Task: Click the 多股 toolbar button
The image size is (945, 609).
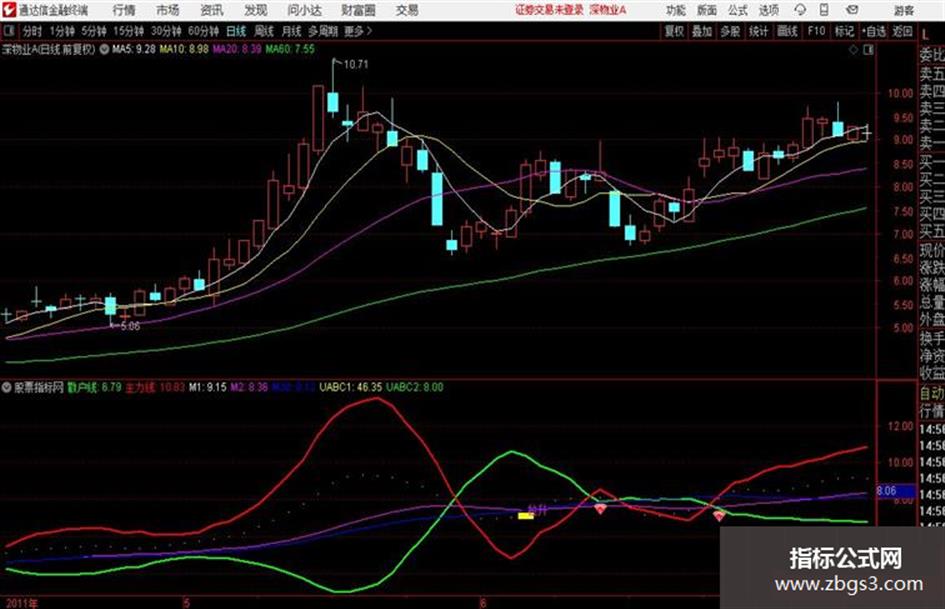Action: pyautogui.click(x=730, y=31)
